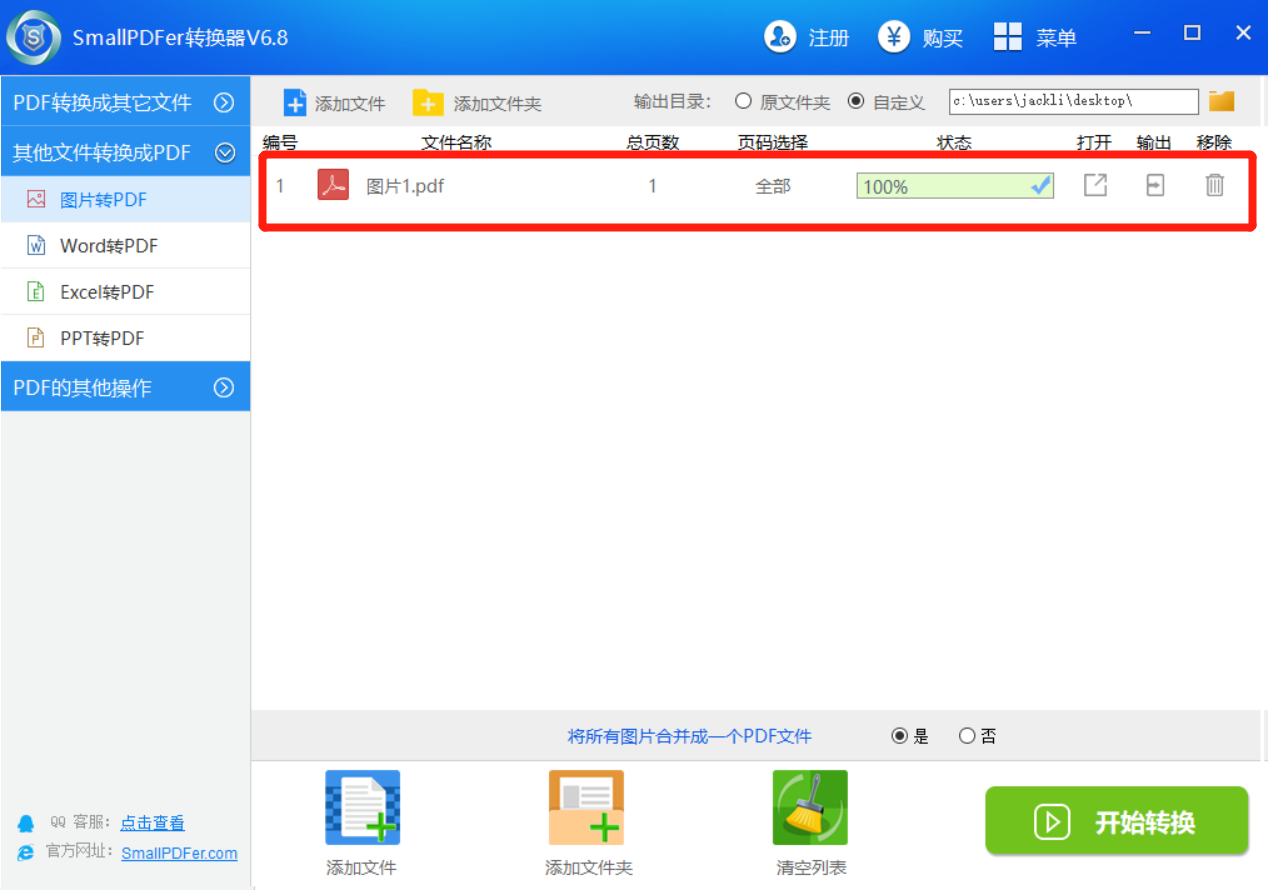1268x890 pixels.
Task: Choose 否 for merging images
Action: coord(966,736)
